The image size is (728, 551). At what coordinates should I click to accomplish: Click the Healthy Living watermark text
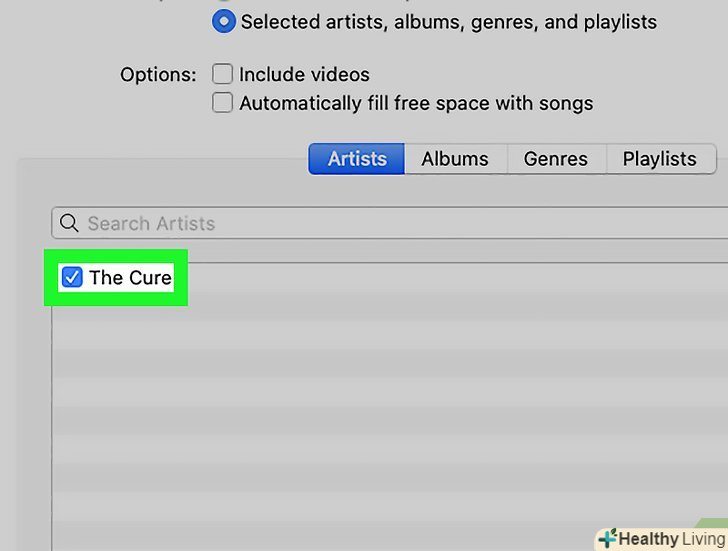pos(670,539)
